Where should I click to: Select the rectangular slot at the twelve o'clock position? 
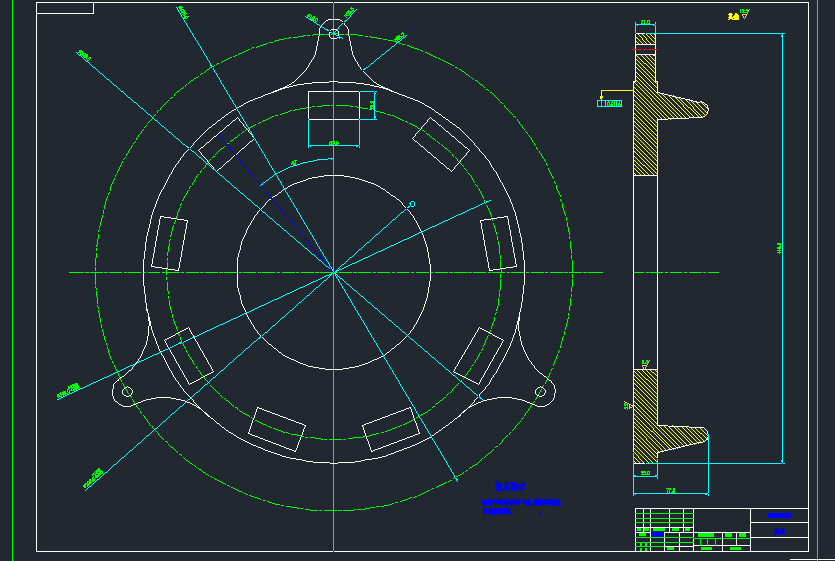[x=334, y=105]
